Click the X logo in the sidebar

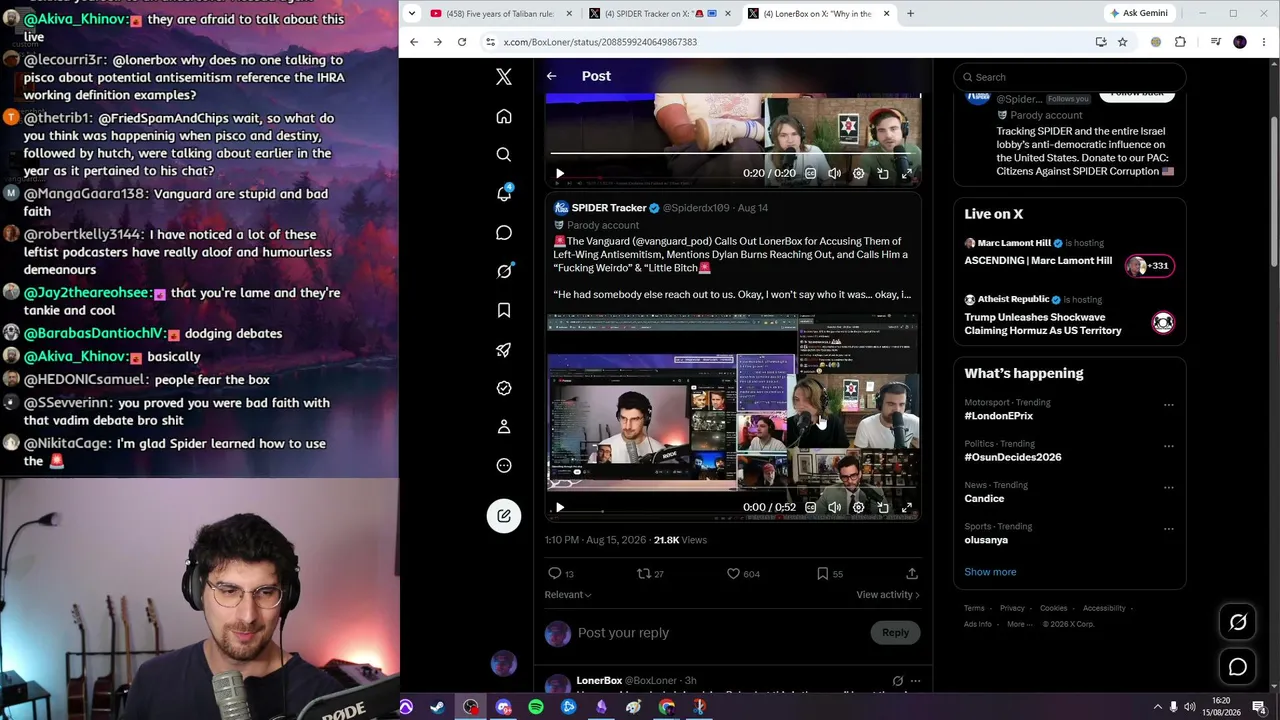[504, 77]
